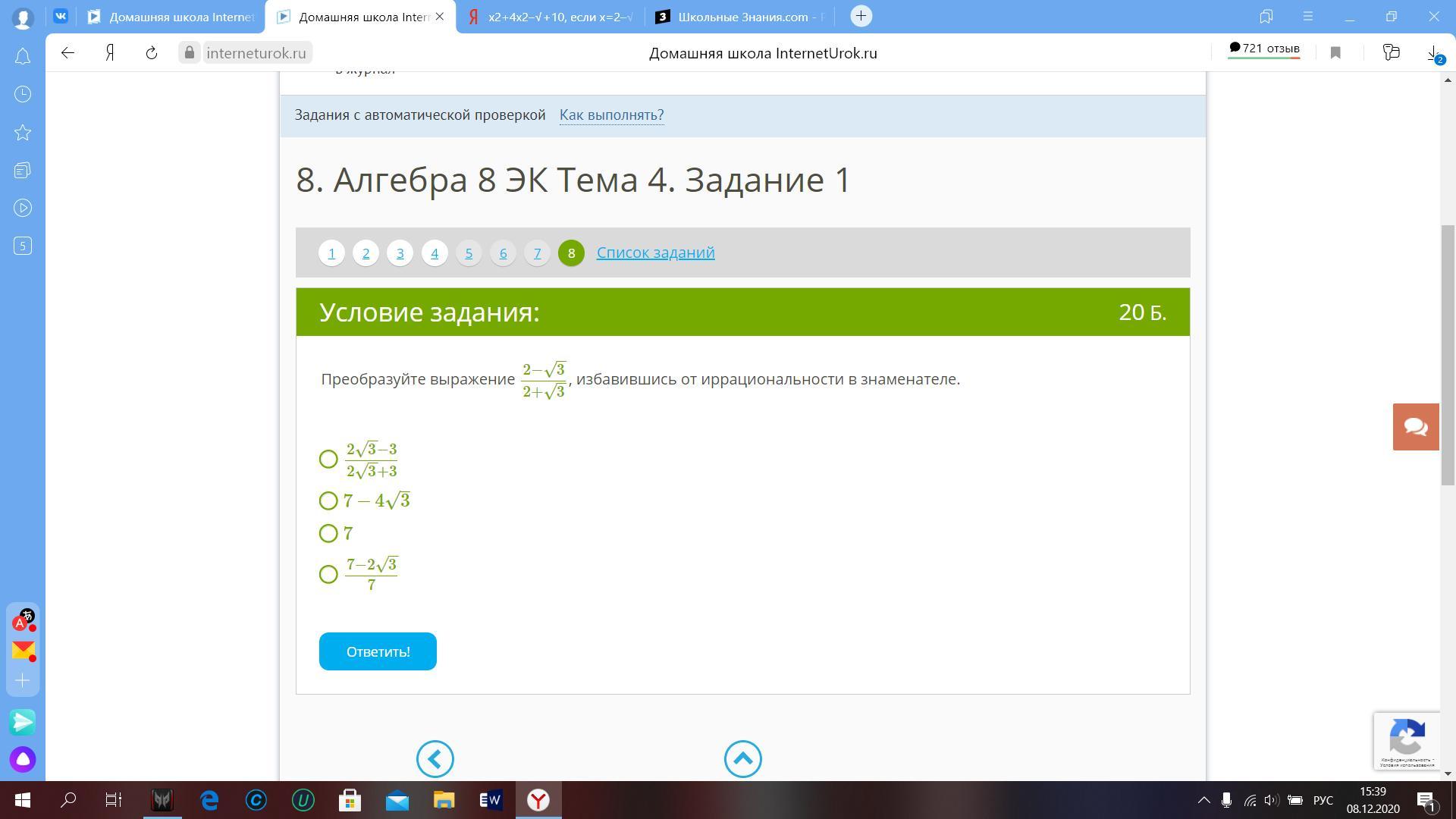Expand hidden system tray icons chevron
The image size is (1456, 819).
1203,800
